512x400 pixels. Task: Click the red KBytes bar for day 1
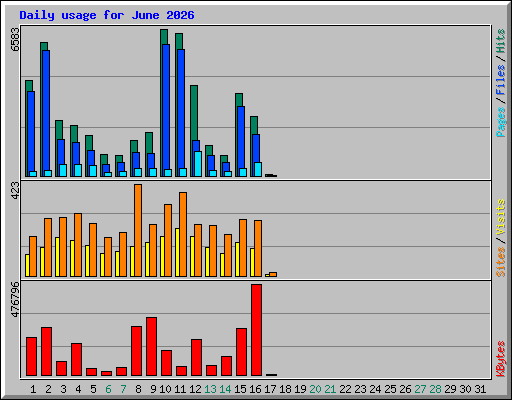31,356
